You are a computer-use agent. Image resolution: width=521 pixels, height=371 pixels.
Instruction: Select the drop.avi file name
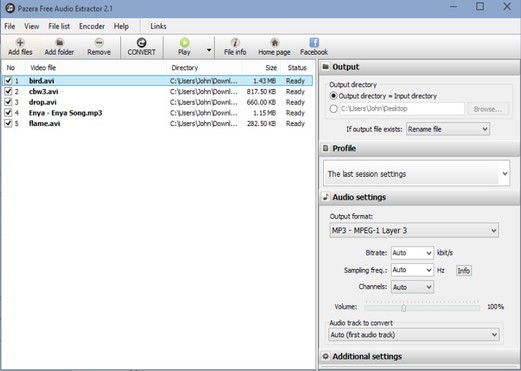click(43, 102)
